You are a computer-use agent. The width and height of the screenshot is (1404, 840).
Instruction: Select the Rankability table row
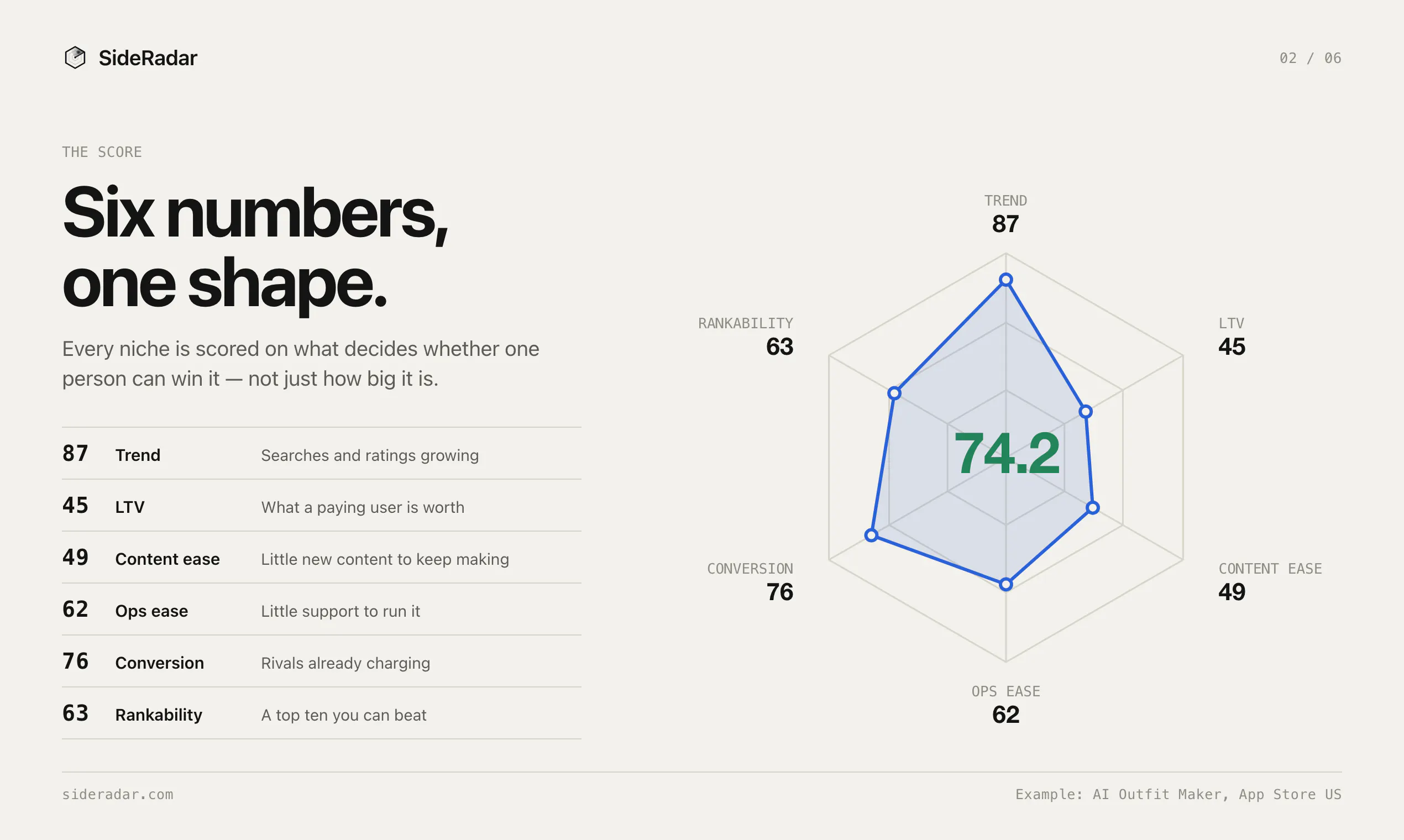[x=322, y=714]
